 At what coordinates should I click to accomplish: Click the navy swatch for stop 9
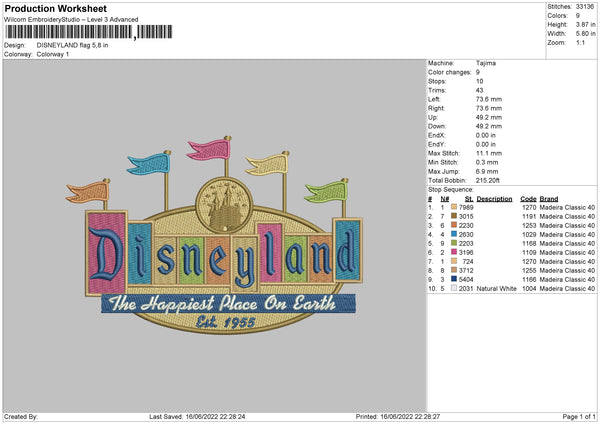[454, 279]
